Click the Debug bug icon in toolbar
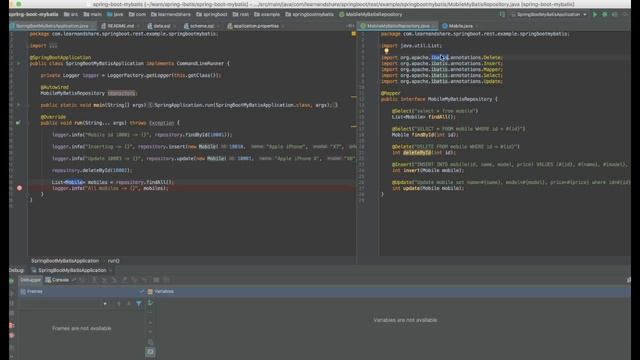 click(x=604, y=14)
